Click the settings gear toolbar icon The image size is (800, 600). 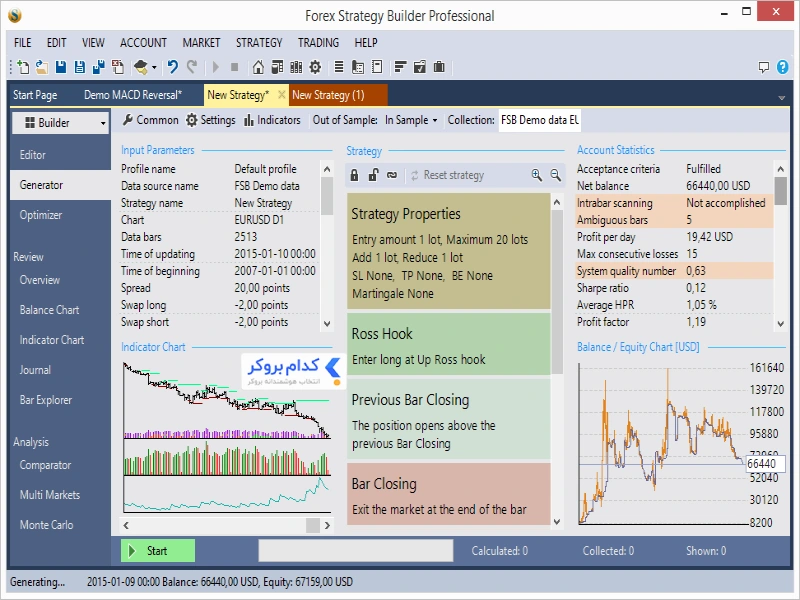pos(315,67)
